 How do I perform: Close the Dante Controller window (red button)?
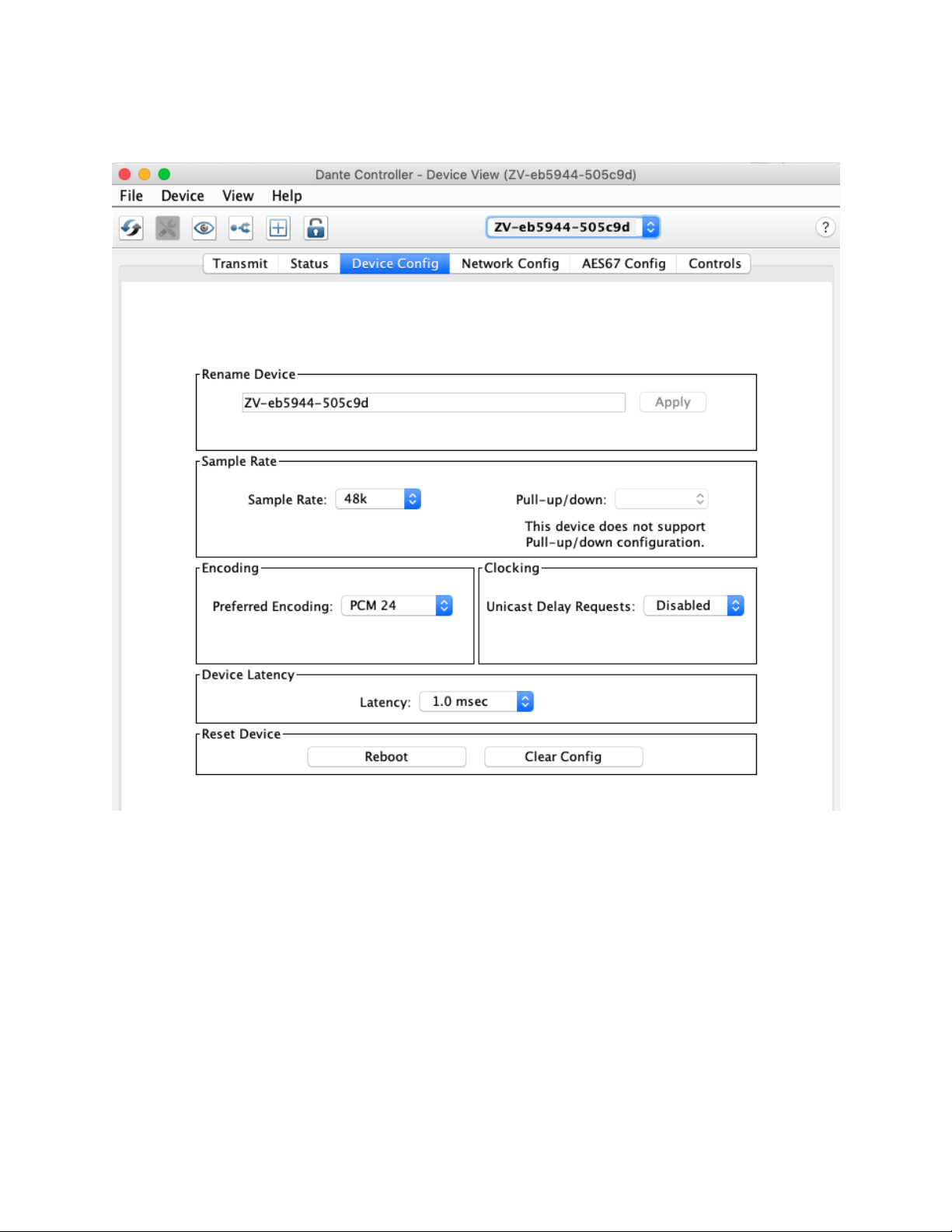pyautogui.click(x=125, y=174)
